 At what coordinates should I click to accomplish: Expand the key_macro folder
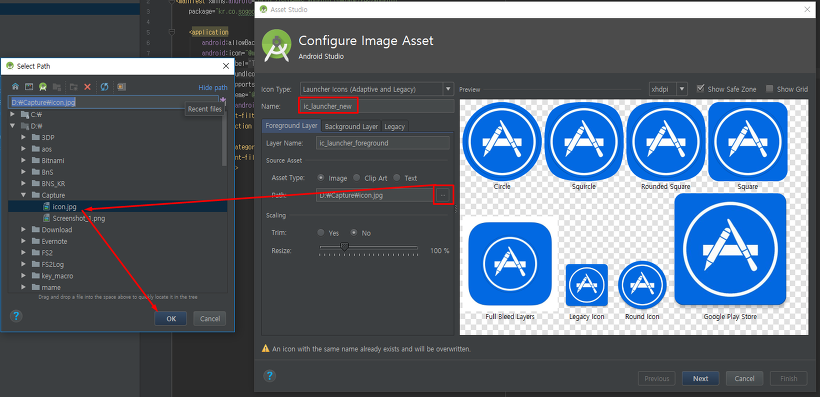point(24,276)
